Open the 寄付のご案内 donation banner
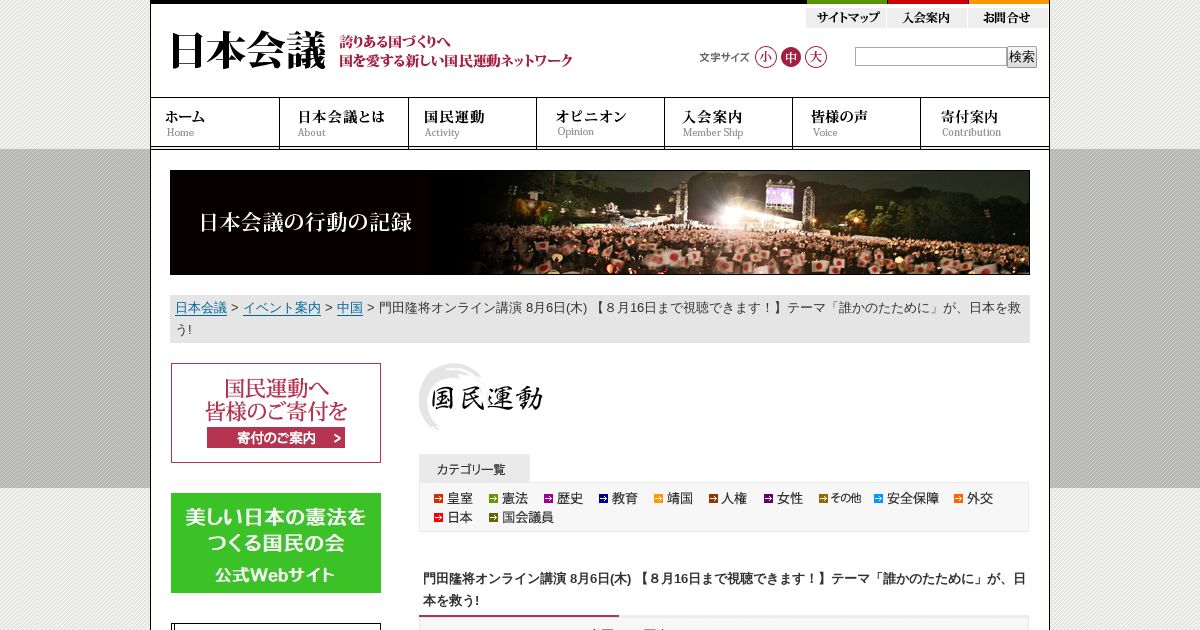The width and height of the screenshot is (1200, 630). [x=276, y=413]
